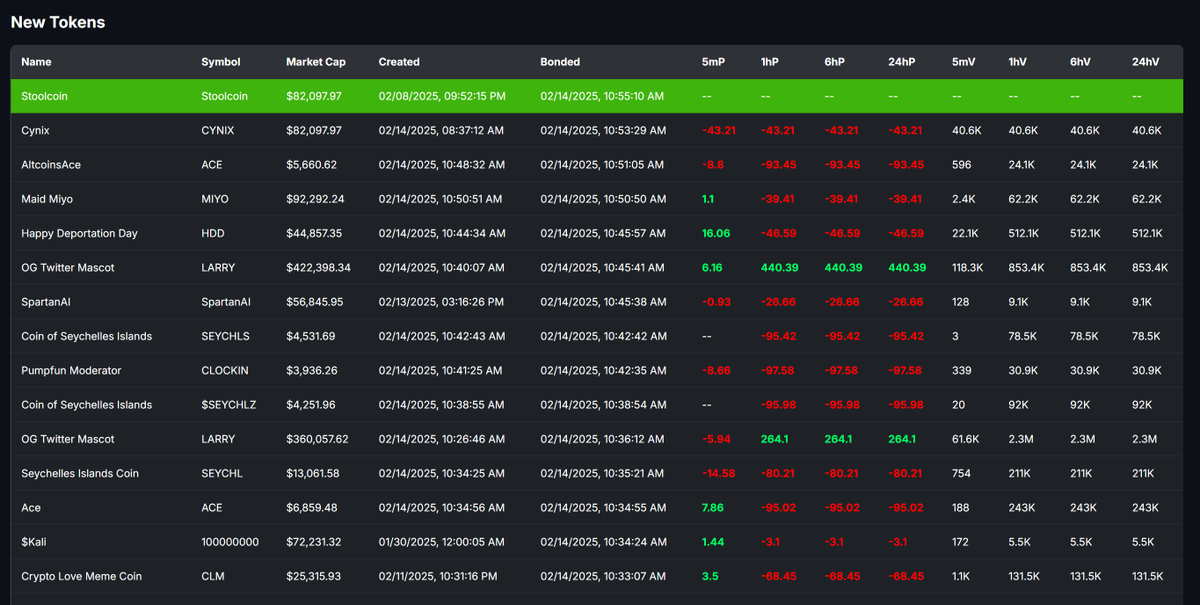The width and height of the screenshot is (1200, 605).
Task: Select the $44,857.35 market cap value
Action: tap(315, 233)
